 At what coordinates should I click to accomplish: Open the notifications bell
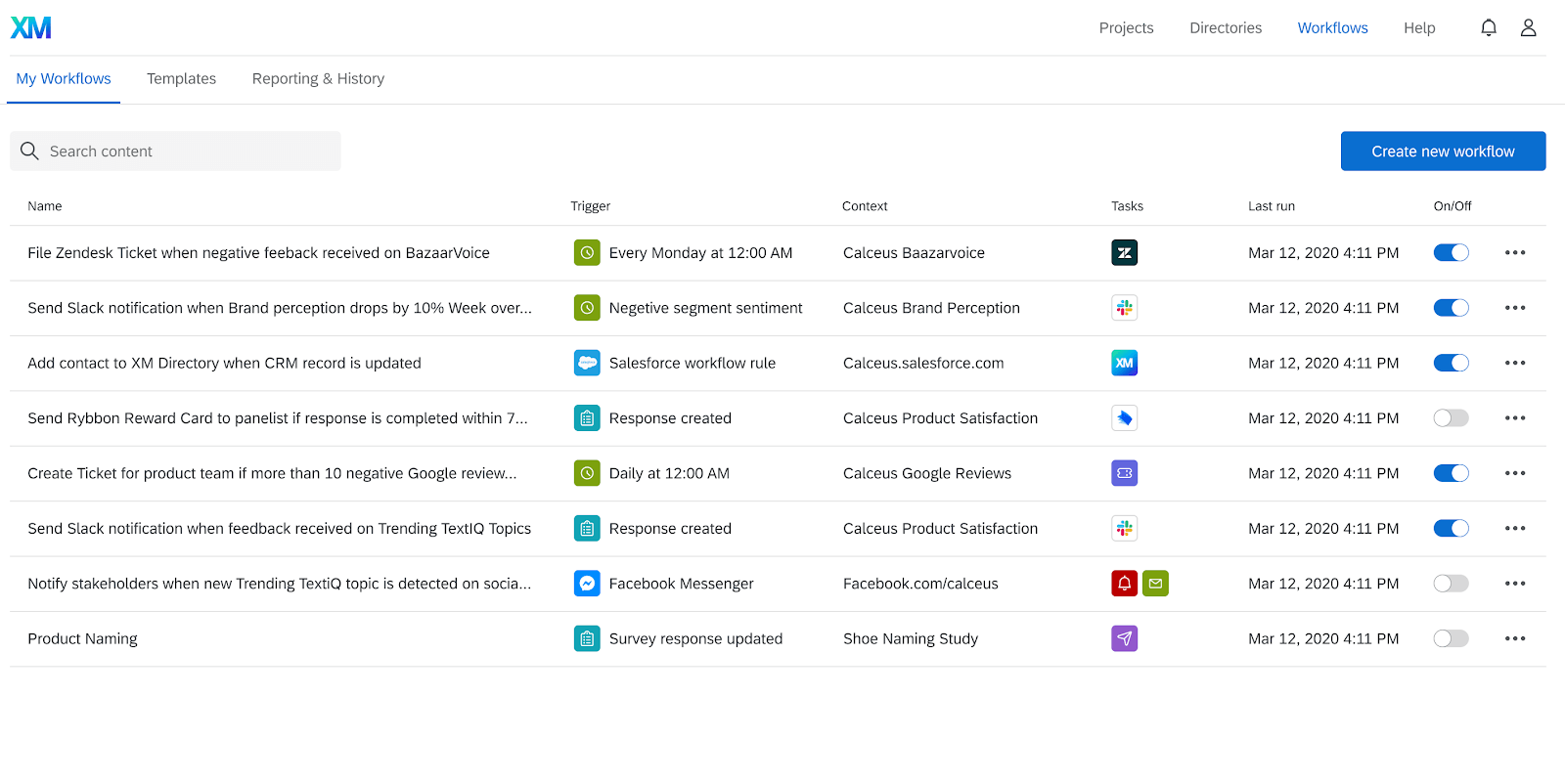click(1489, 27)
